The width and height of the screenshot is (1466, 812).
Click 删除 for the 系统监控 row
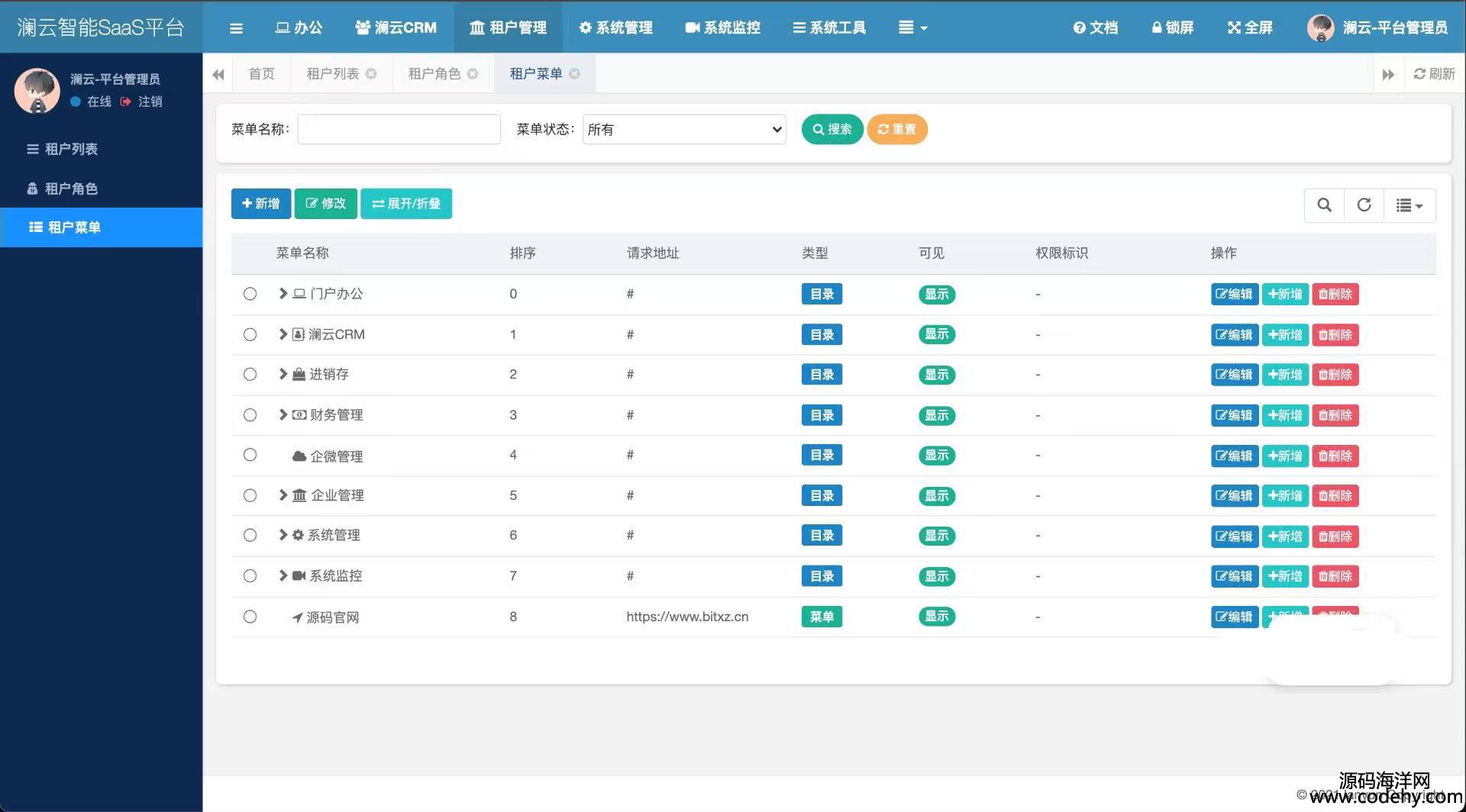point(1335,576)
